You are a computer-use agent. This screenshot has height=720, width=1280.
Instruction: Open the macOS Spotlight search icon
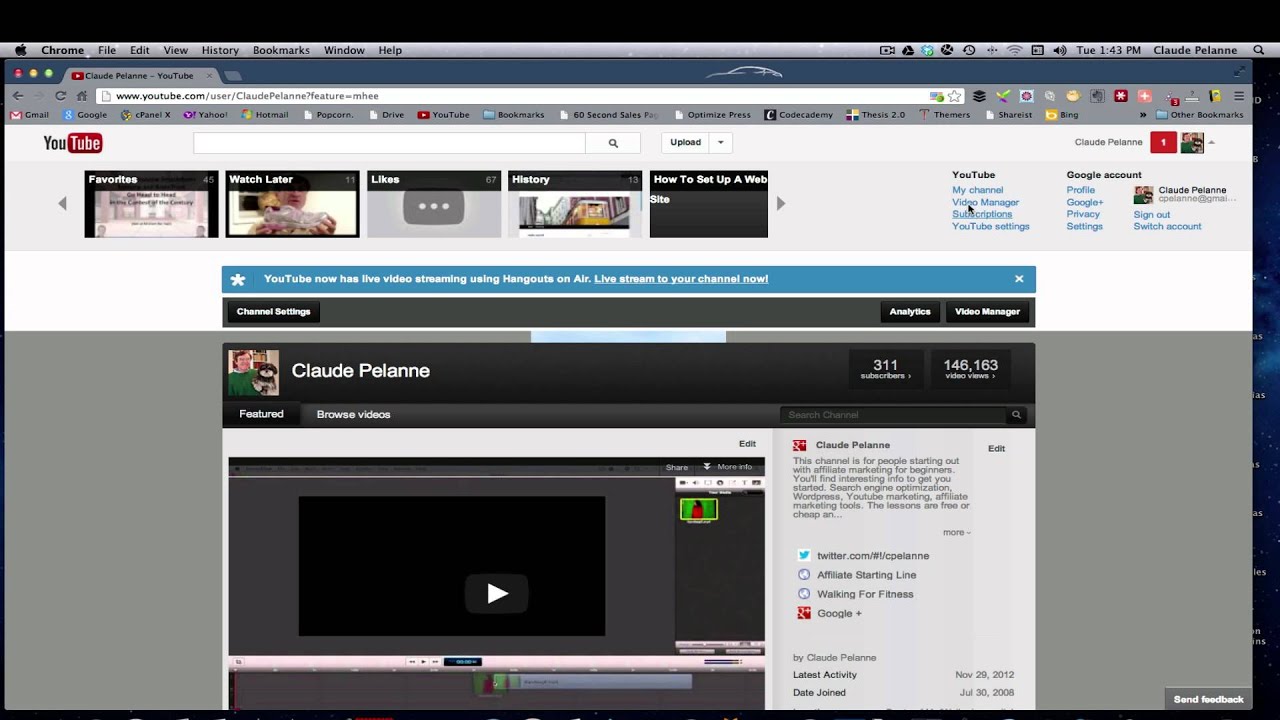1259,50
